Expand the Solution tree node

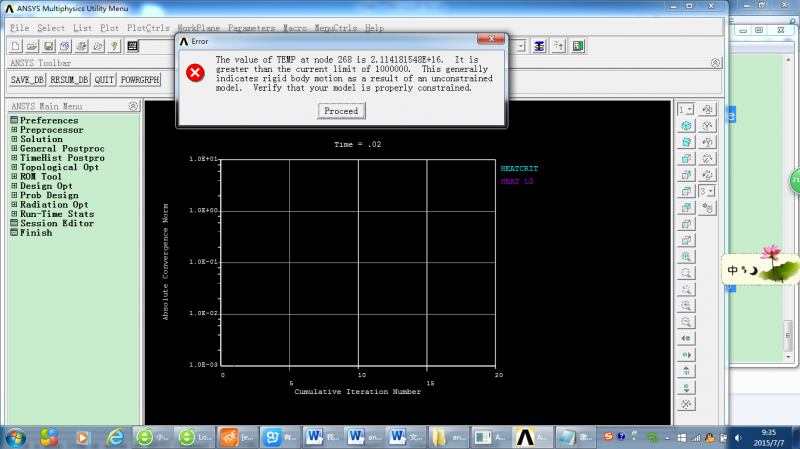14,139
